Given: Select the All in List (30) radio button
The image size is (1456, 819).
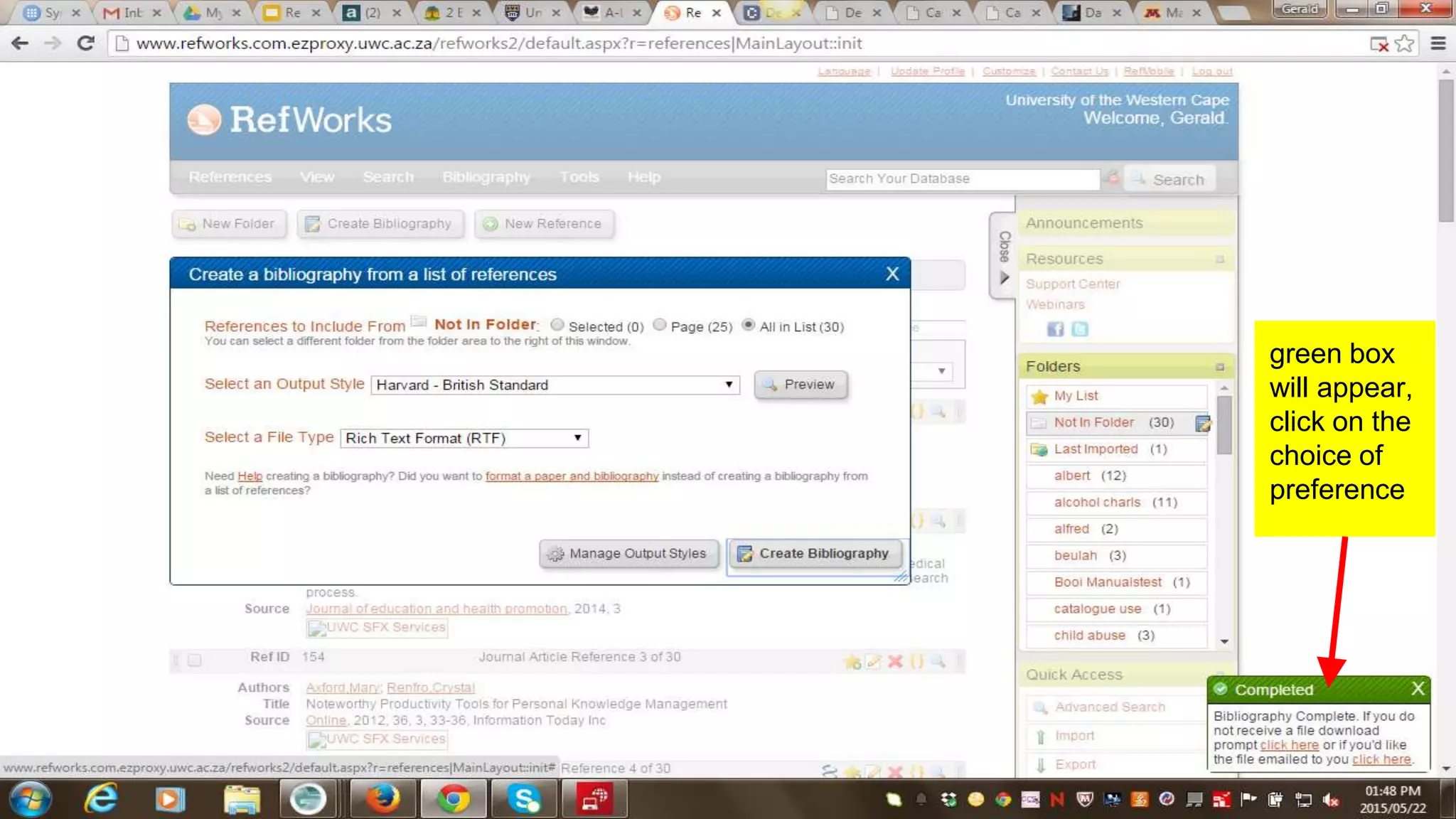Looking at the screenshot, I should [748, 325].
